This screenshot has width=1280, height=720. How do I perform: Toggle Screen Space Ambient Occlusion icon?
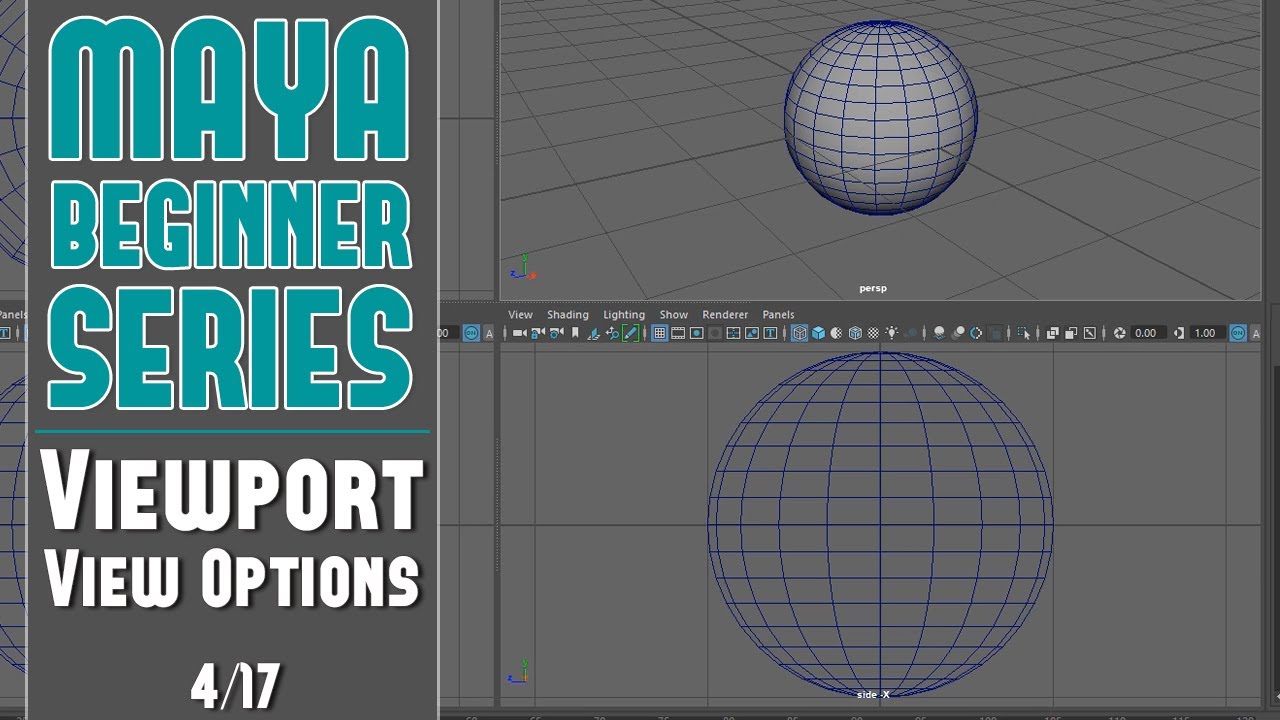(x=939, y=333)
